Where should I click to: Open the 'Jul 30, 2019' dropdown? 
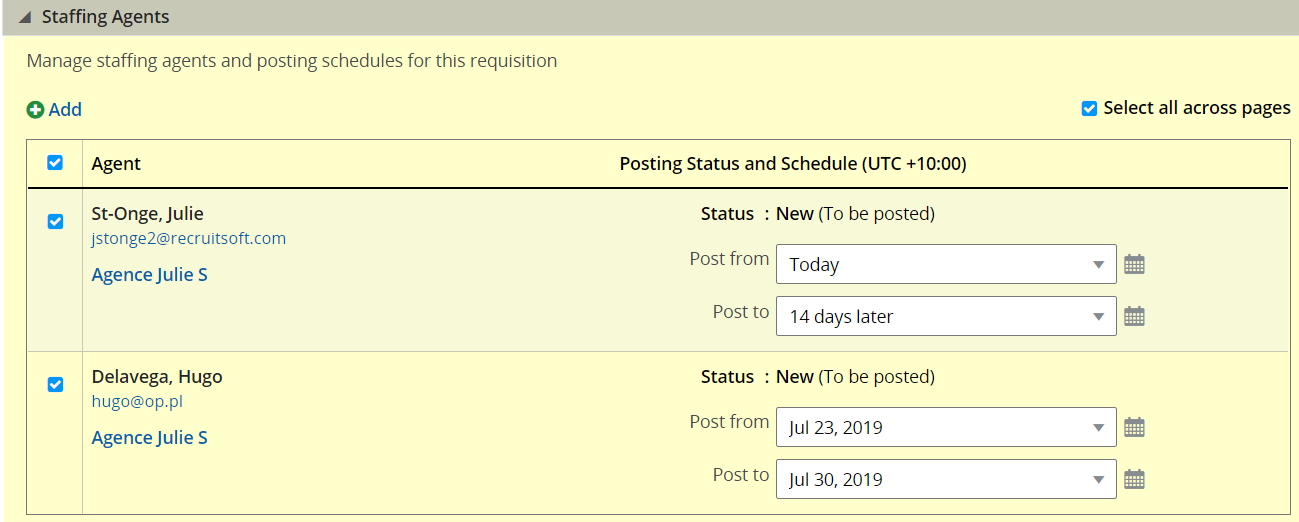(x=946, y=480)
